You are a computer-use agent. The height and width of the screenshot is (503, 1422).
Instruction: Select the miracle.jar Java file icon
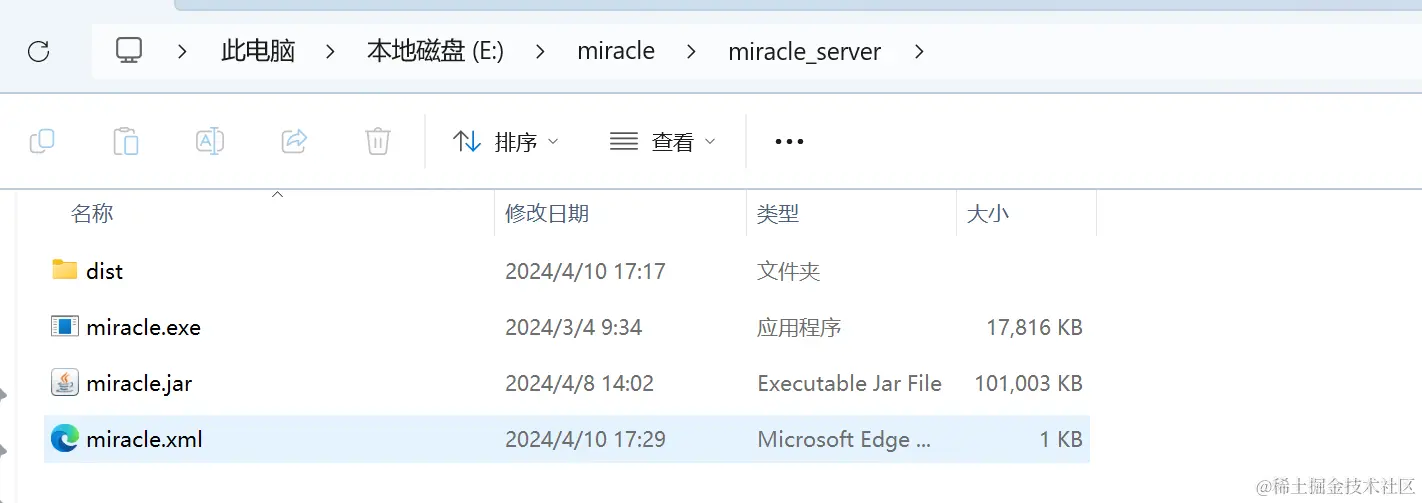pos(65,383)
